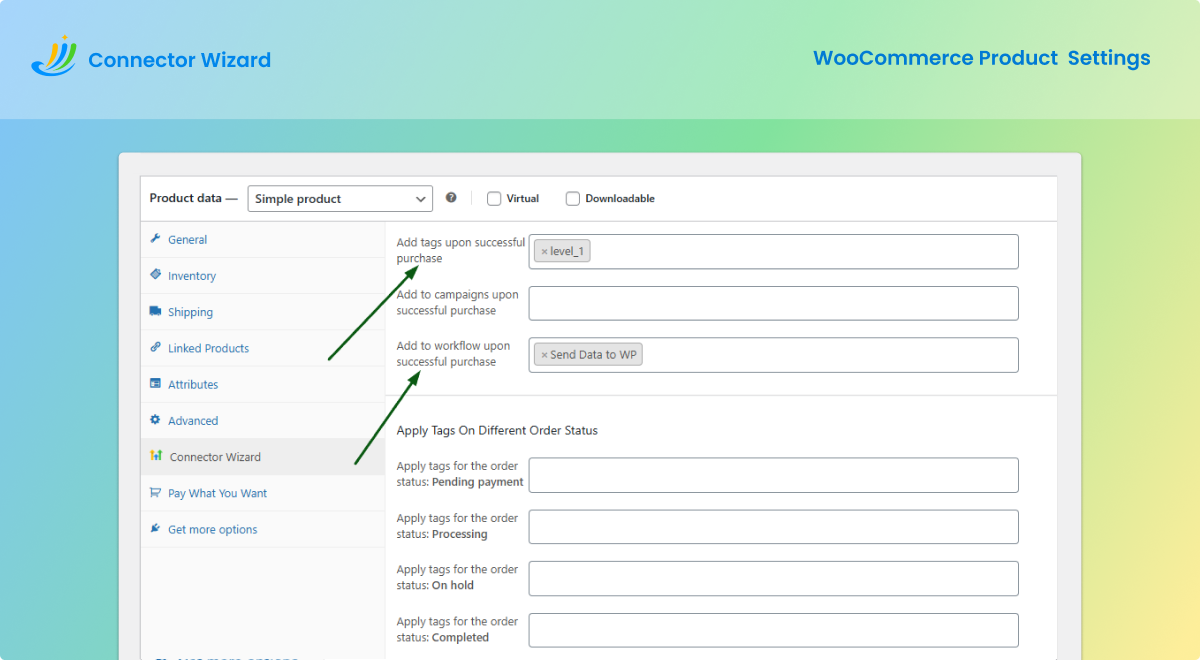The height and width of the screenshot is (660, 1200).
Task: Open the Get more options tab
Action: [x=262, y=529]
